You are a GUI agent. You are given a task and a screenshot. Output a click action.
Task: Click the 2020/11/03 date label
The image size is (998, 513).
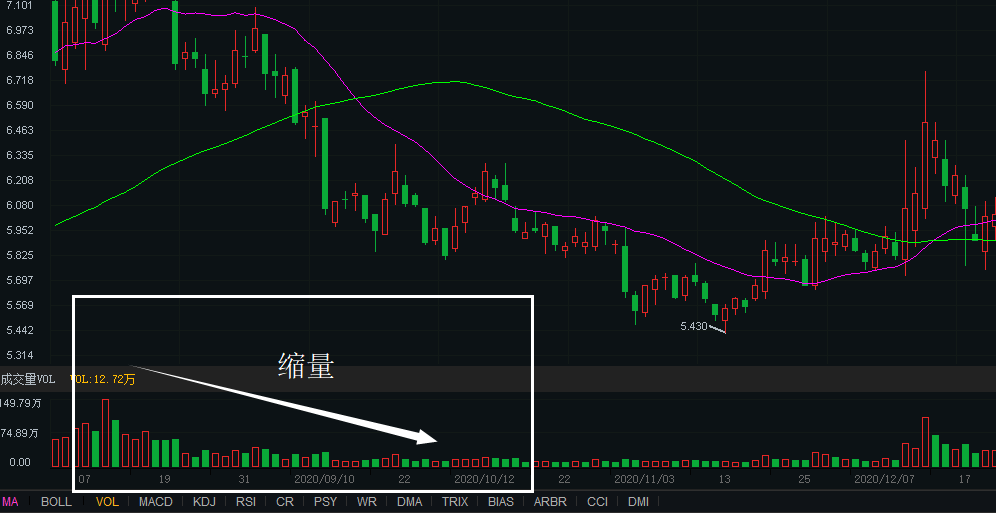tap(644, 479)
